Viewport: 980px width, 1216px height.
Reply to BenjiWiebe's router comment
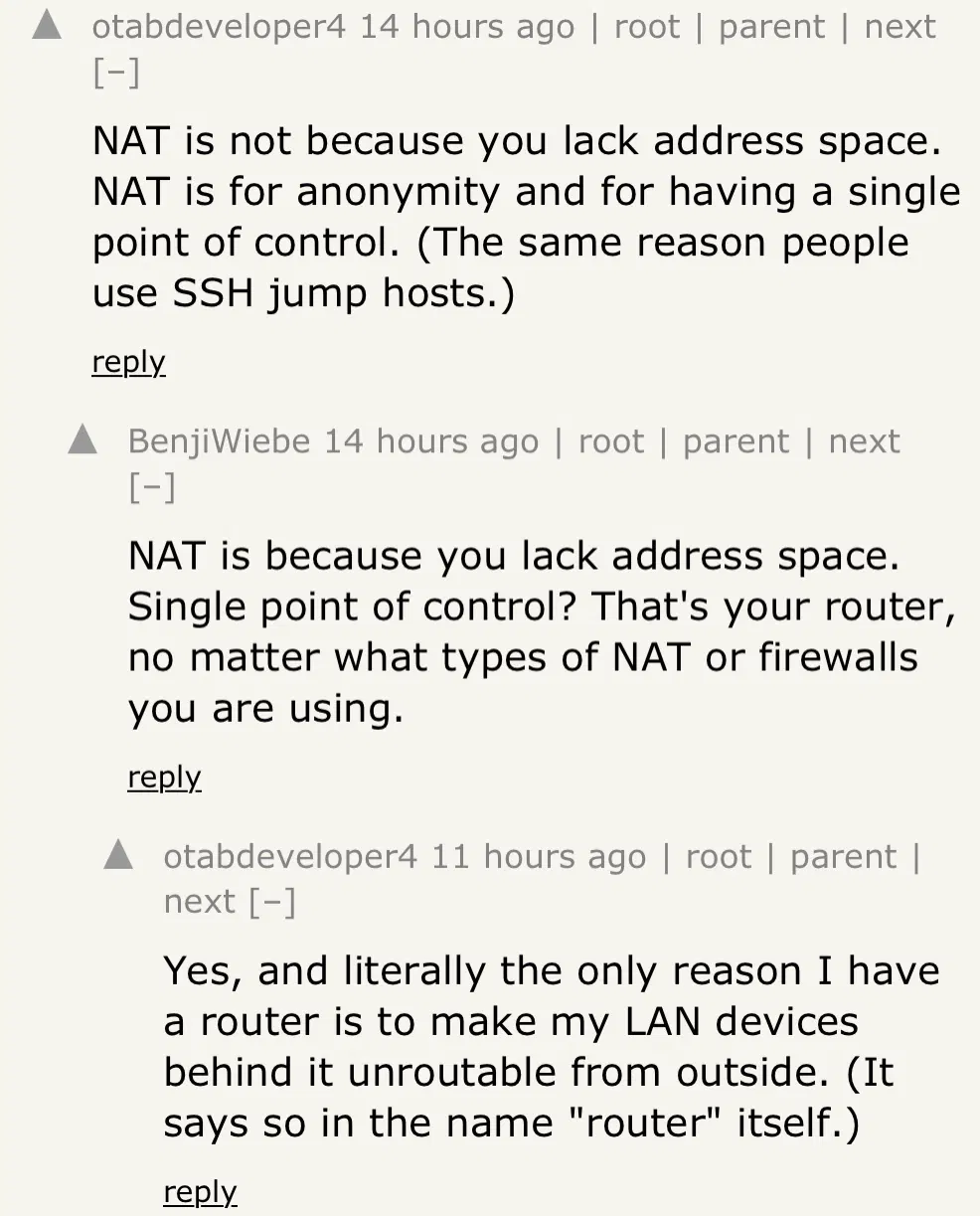coord(164,778)
